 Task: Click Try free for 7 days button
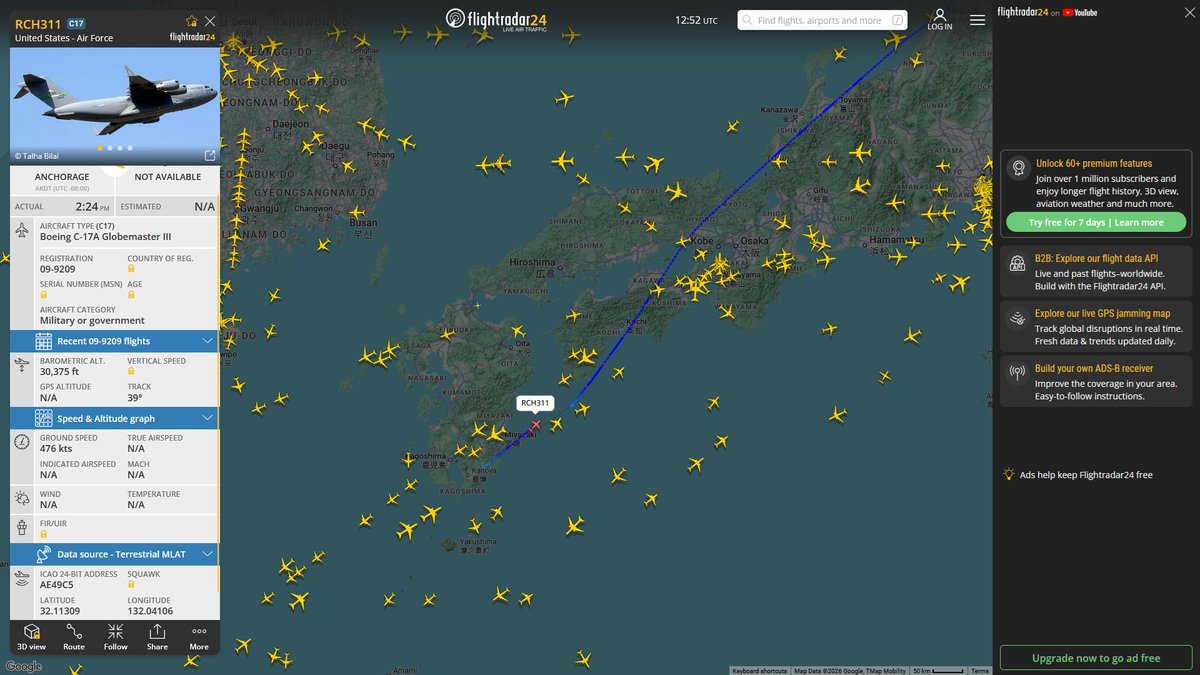(1095, 222)
